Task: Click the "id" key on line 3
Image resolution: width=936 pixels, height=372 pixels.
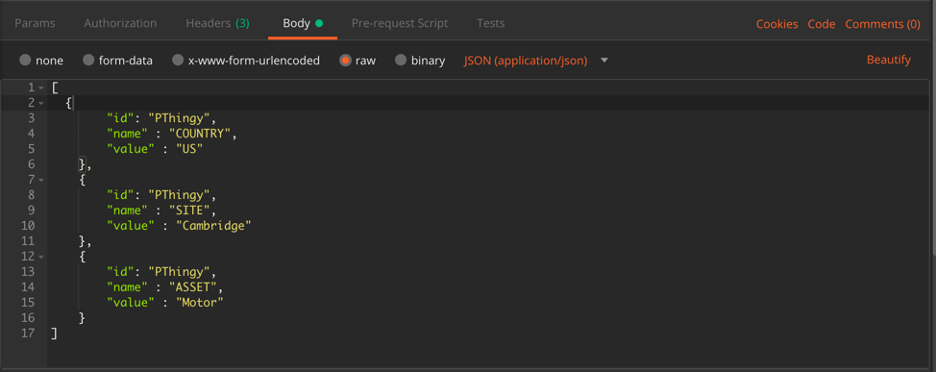Action: pos(121,118)
